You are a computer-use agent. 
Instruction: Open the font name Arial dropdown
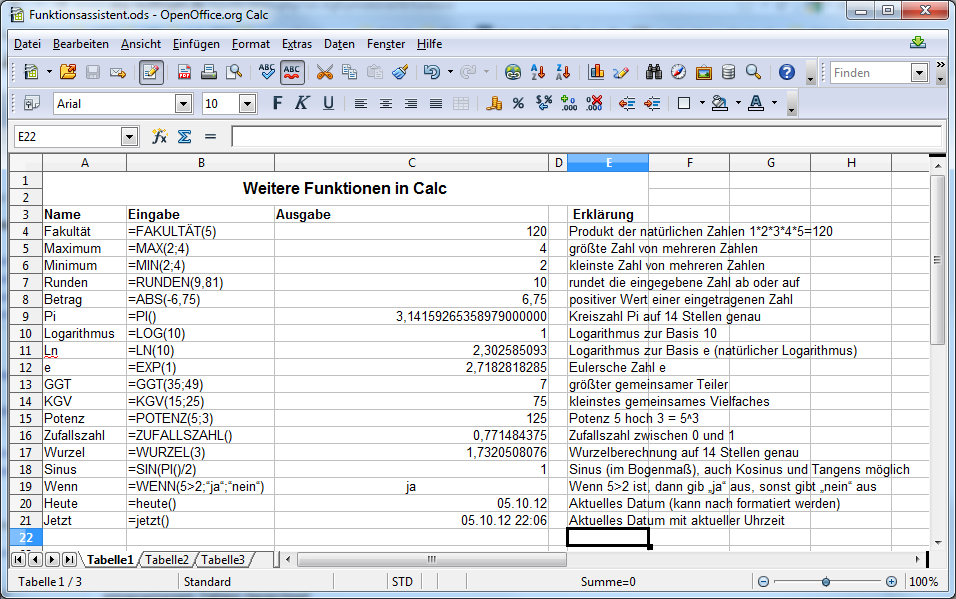pos(183,104)
